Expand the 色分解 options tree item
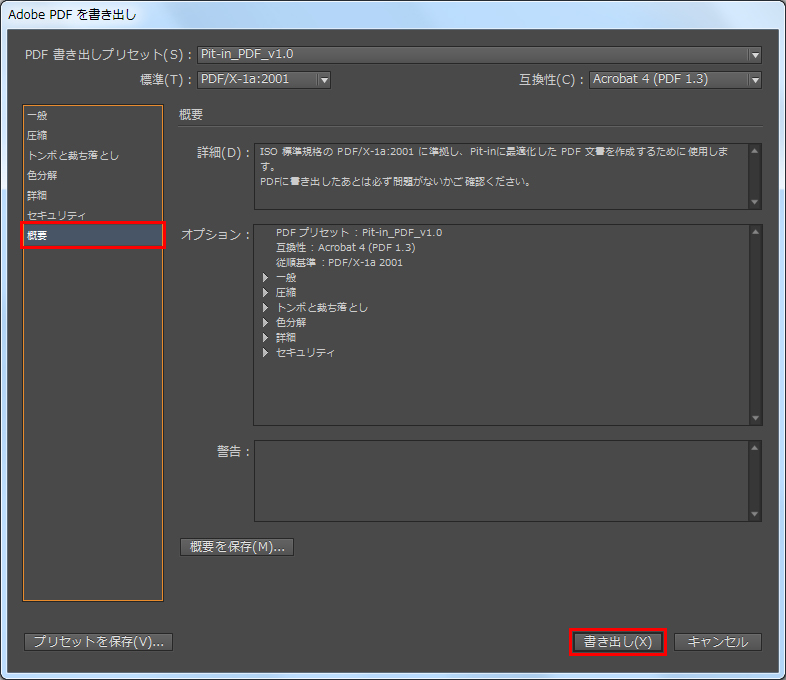 coord(265,323)
